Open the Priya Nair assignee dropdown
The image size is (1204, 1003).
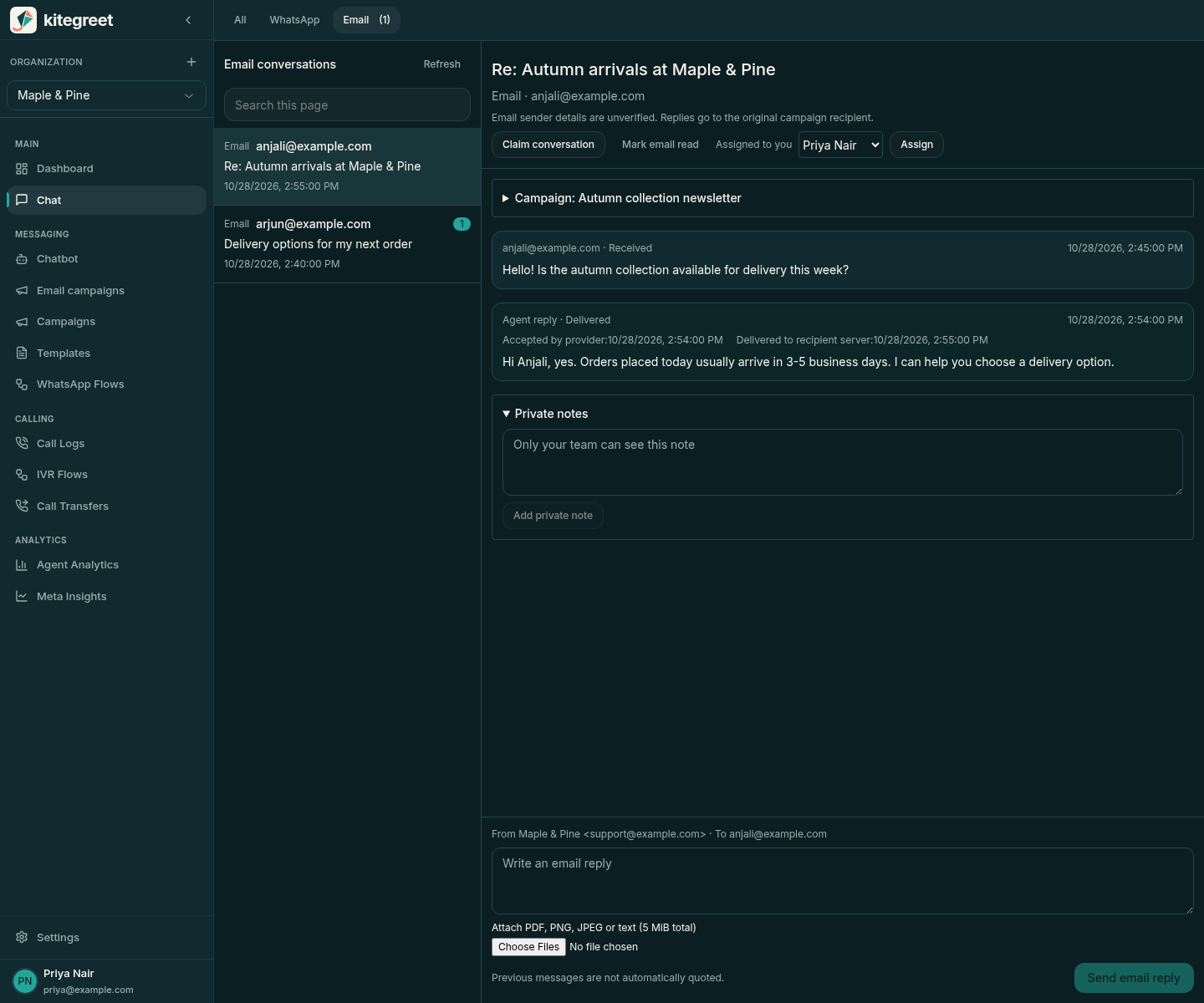pyautogui.click(x=840, y=145)
